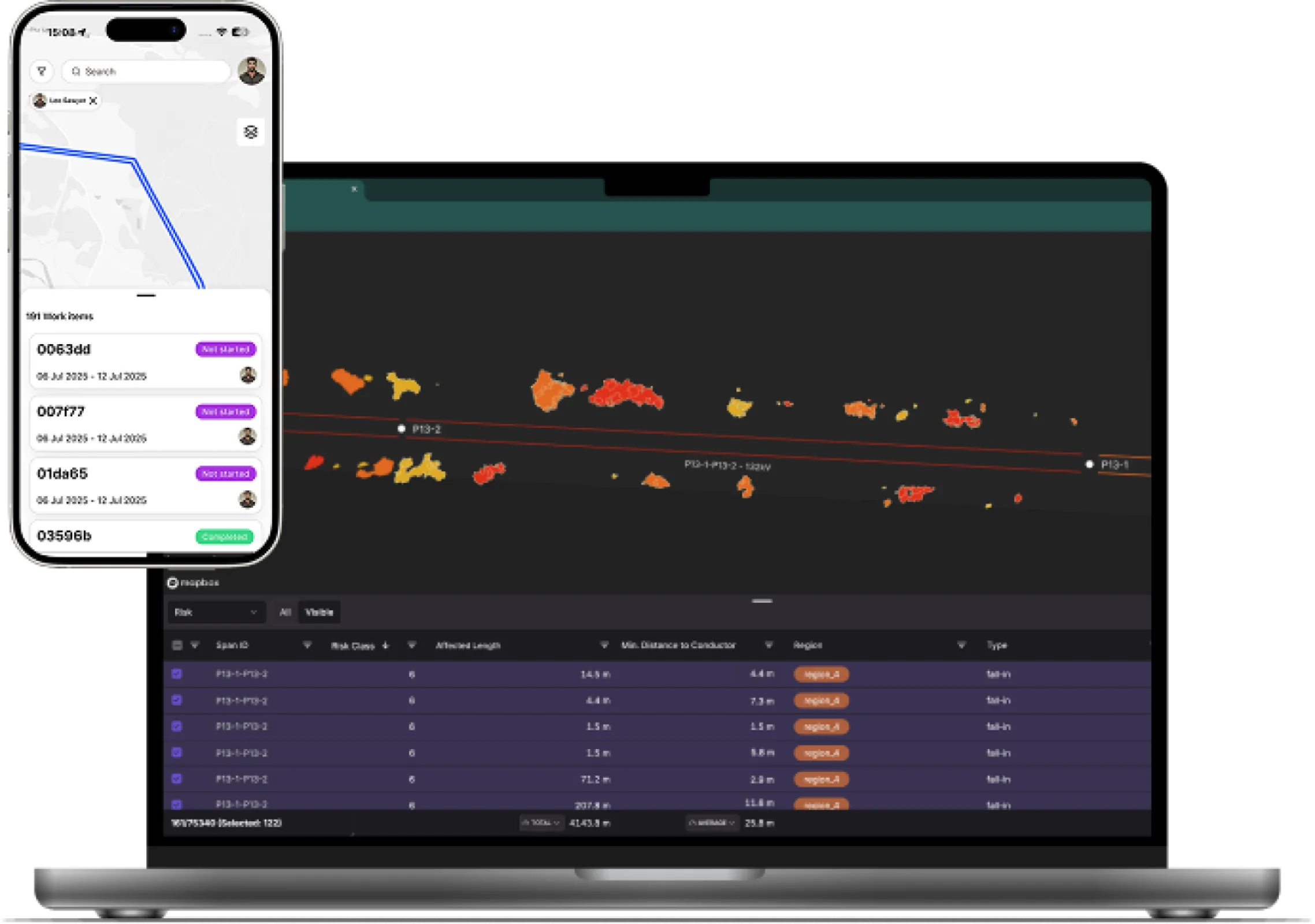Open the Total aggregate dropdown in the footer
This screenshot has width=1315, height=924.
541,823
